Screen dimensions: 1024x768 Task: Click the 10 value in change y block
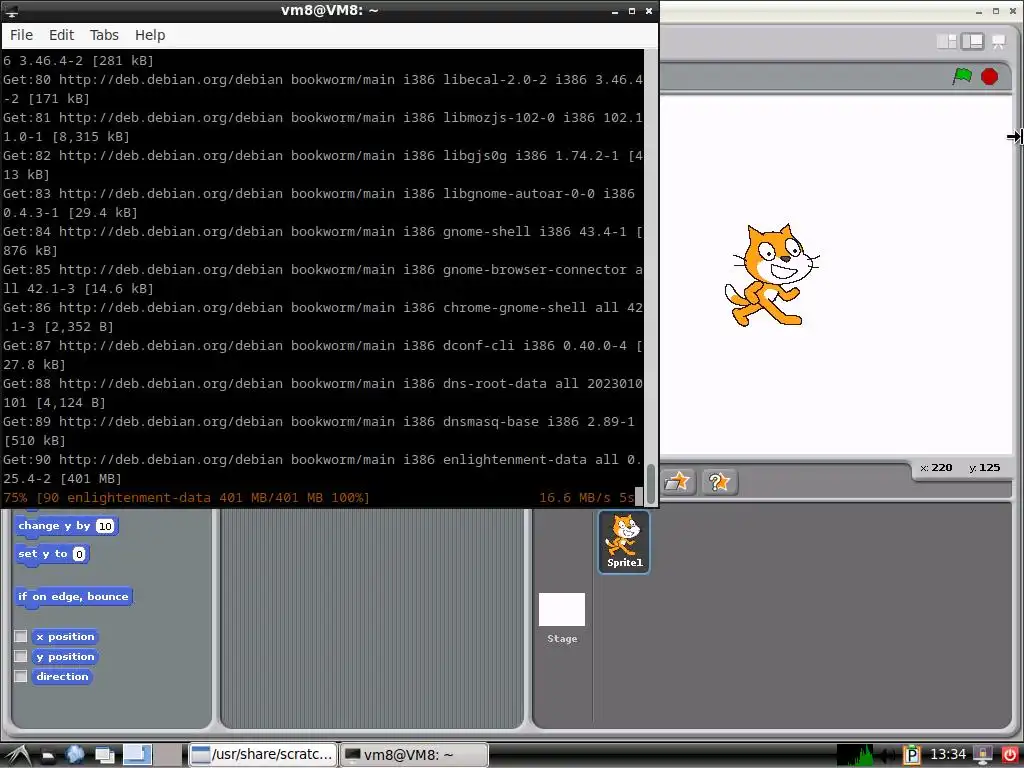click(104, 526)
